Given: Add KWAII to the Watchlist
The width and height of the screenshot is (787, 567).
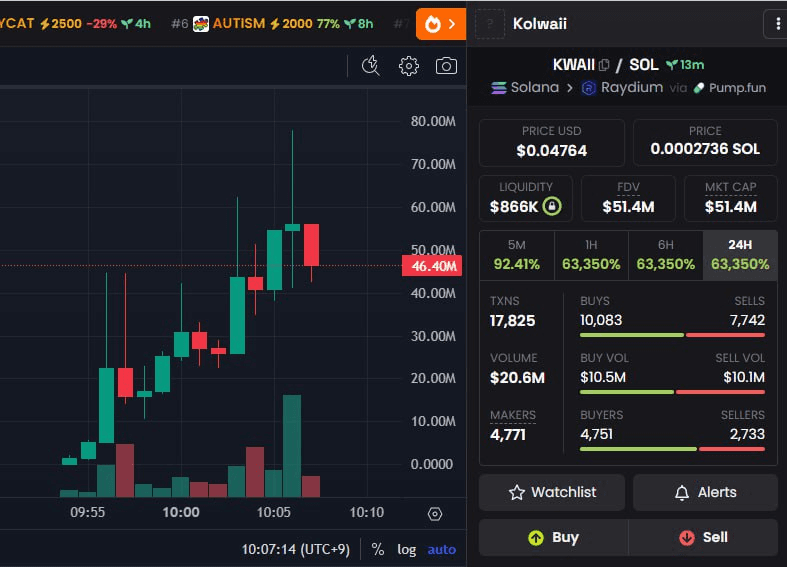Looking at the screenshot, I should pos(552,492).
